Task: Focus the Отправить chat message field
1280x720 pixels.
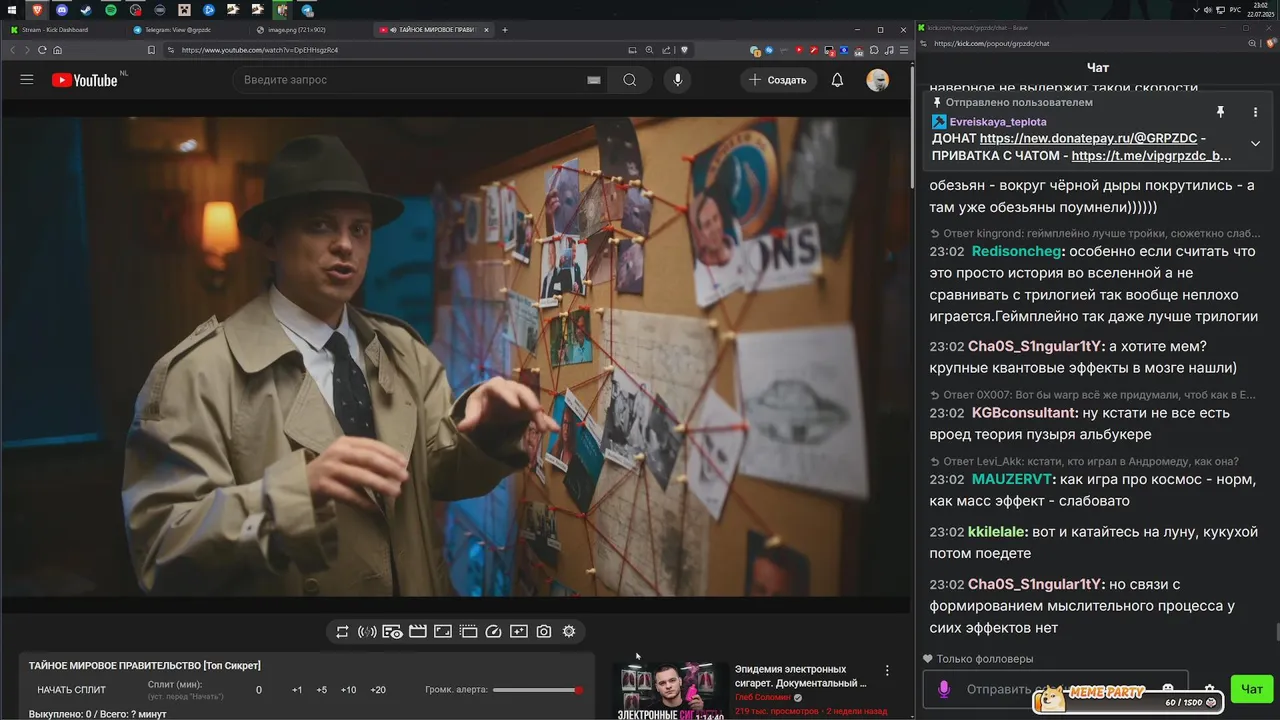Action: tap(1055, 689)
